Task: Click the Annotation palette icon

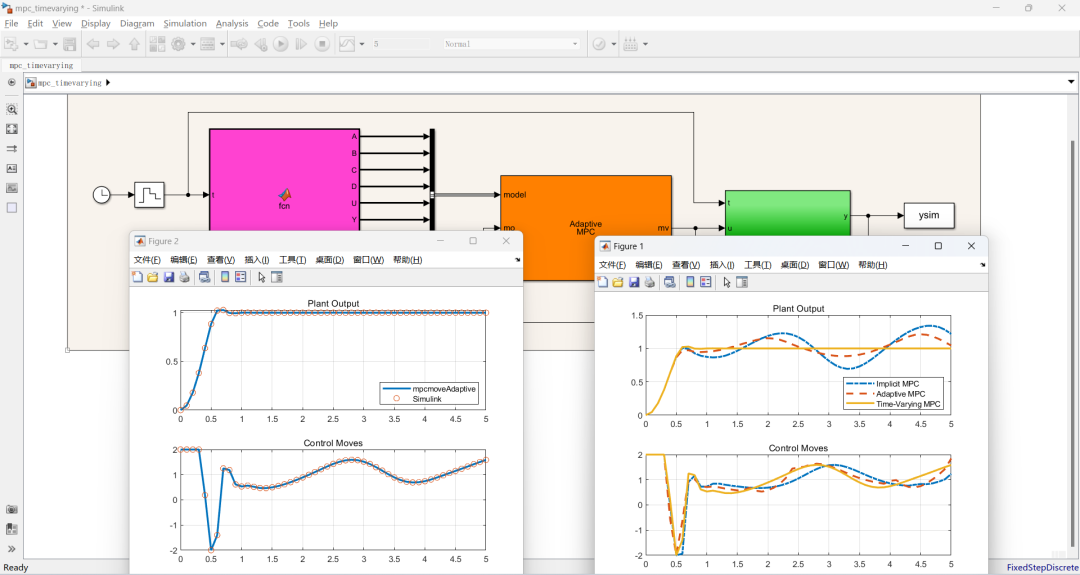Action: pyautogui.click(x=12, y=168)
